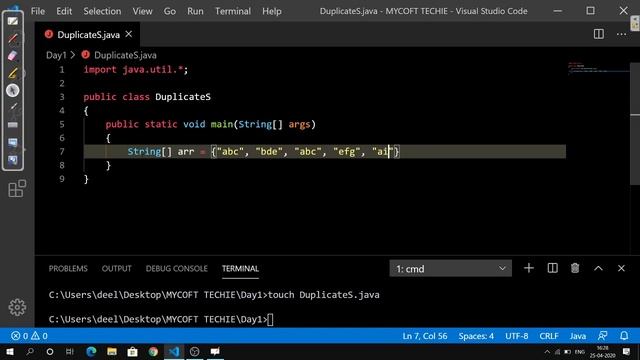The image size is (640, 360).
Task: Open Cortana circle on taskbar
Action: click(x=50, y=351)
